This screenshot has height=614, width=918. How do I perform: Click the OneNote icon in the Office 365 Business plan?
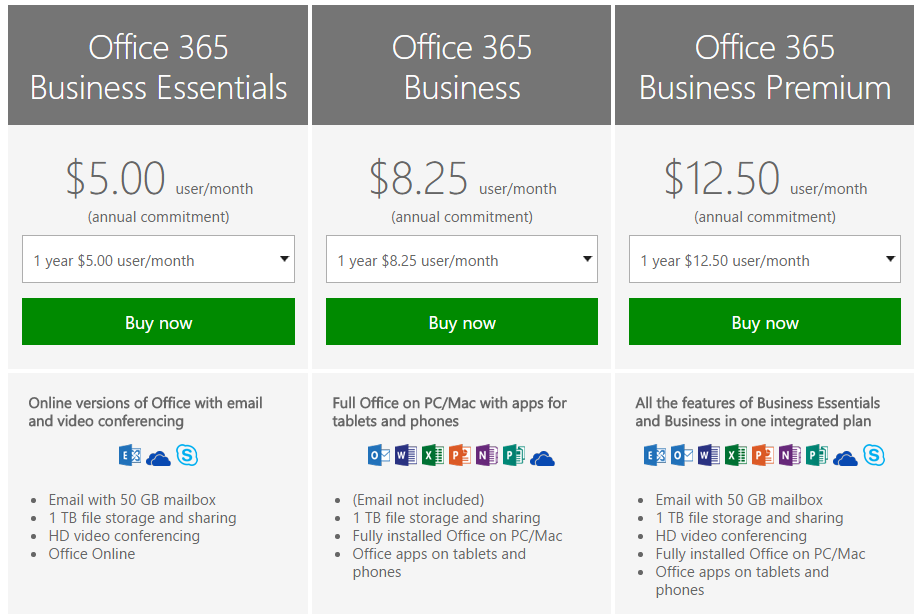point(487,455)
